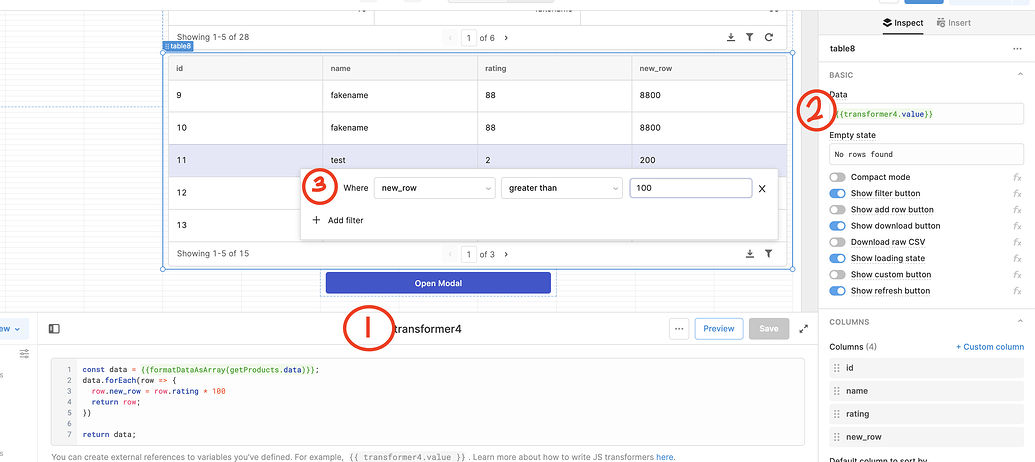Go to previous page of upper table
Screen dimensions: 1035x462
click(x=450, y=38)
